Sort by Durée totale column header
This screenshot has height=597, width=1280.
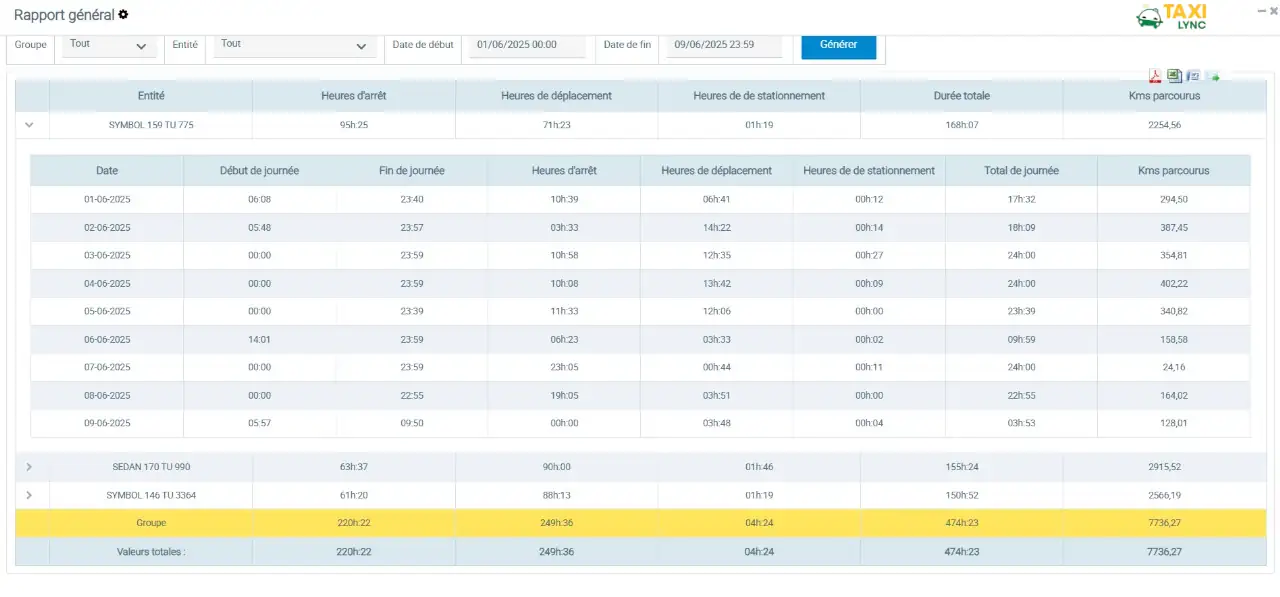(961, 96)
